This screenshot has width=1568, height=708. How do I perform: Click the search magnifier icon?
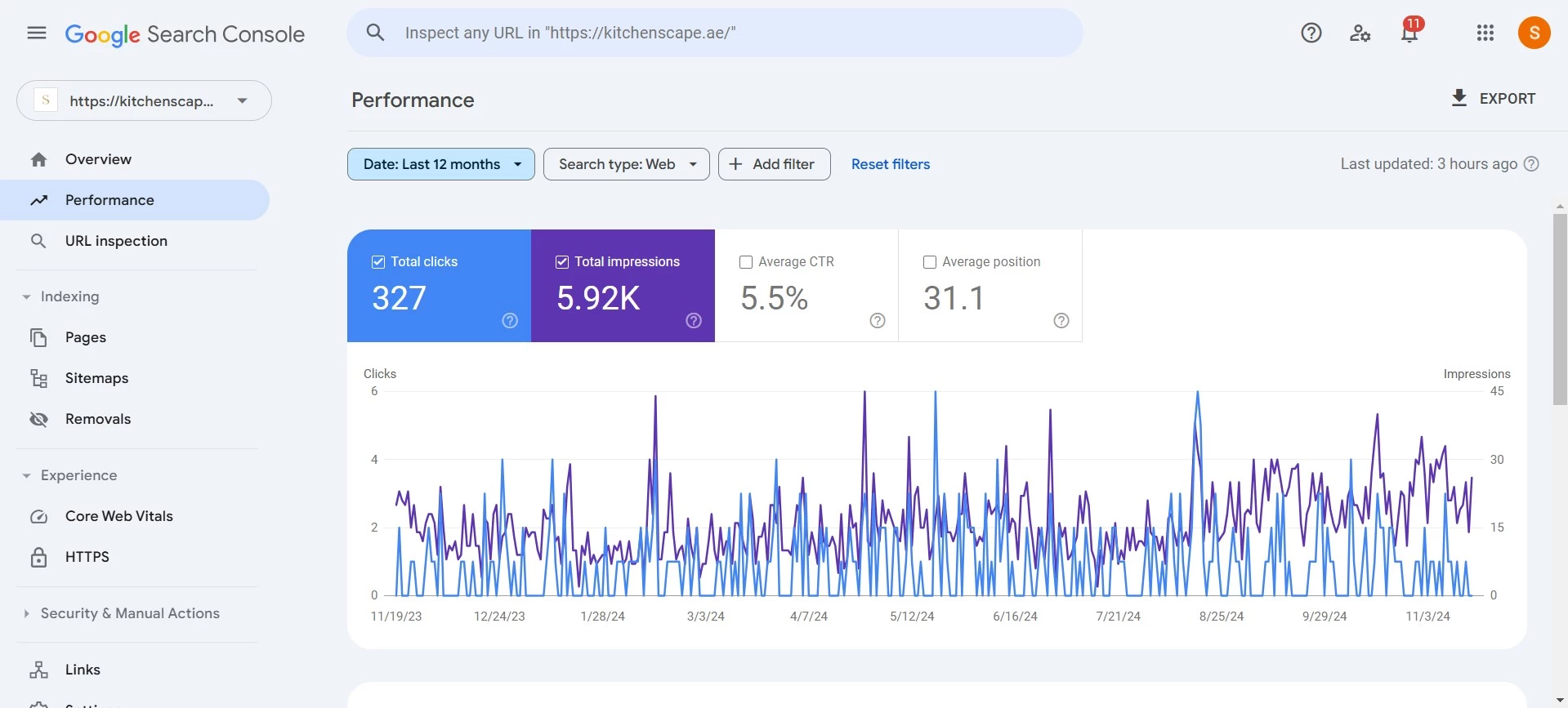(x=375, y=33)
